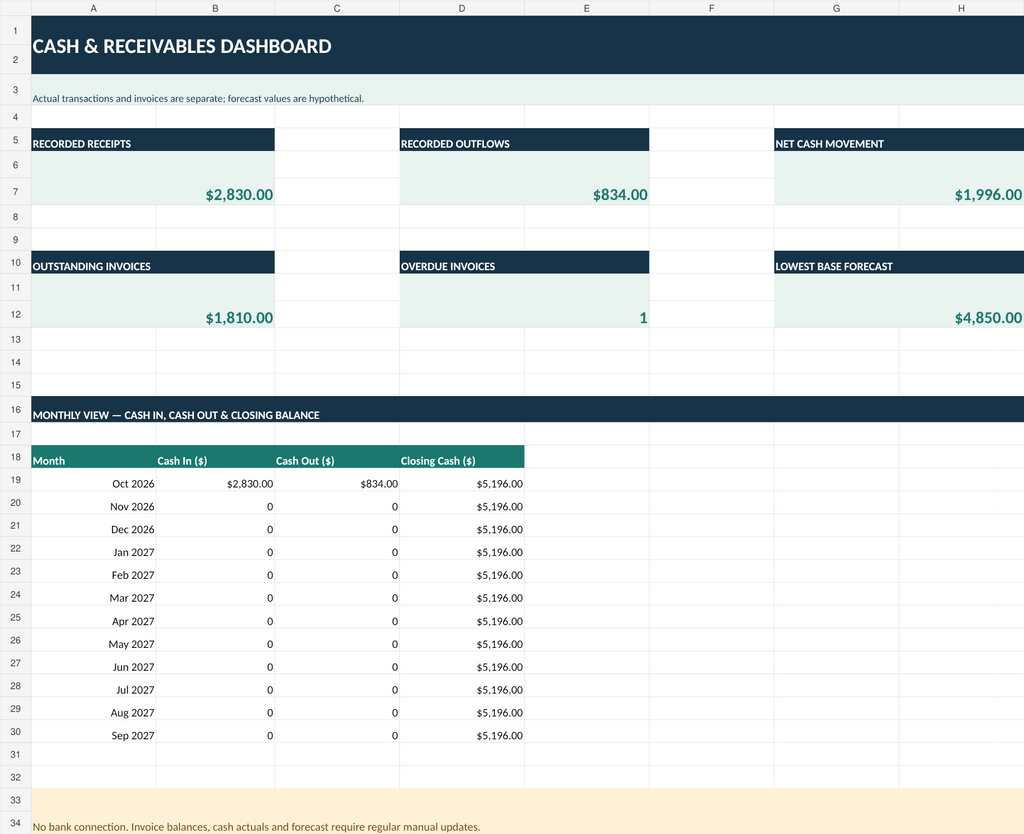Select the Feb 2027 month cell
This screenshot has height=834, width=1024.
[x=93, y=571]
